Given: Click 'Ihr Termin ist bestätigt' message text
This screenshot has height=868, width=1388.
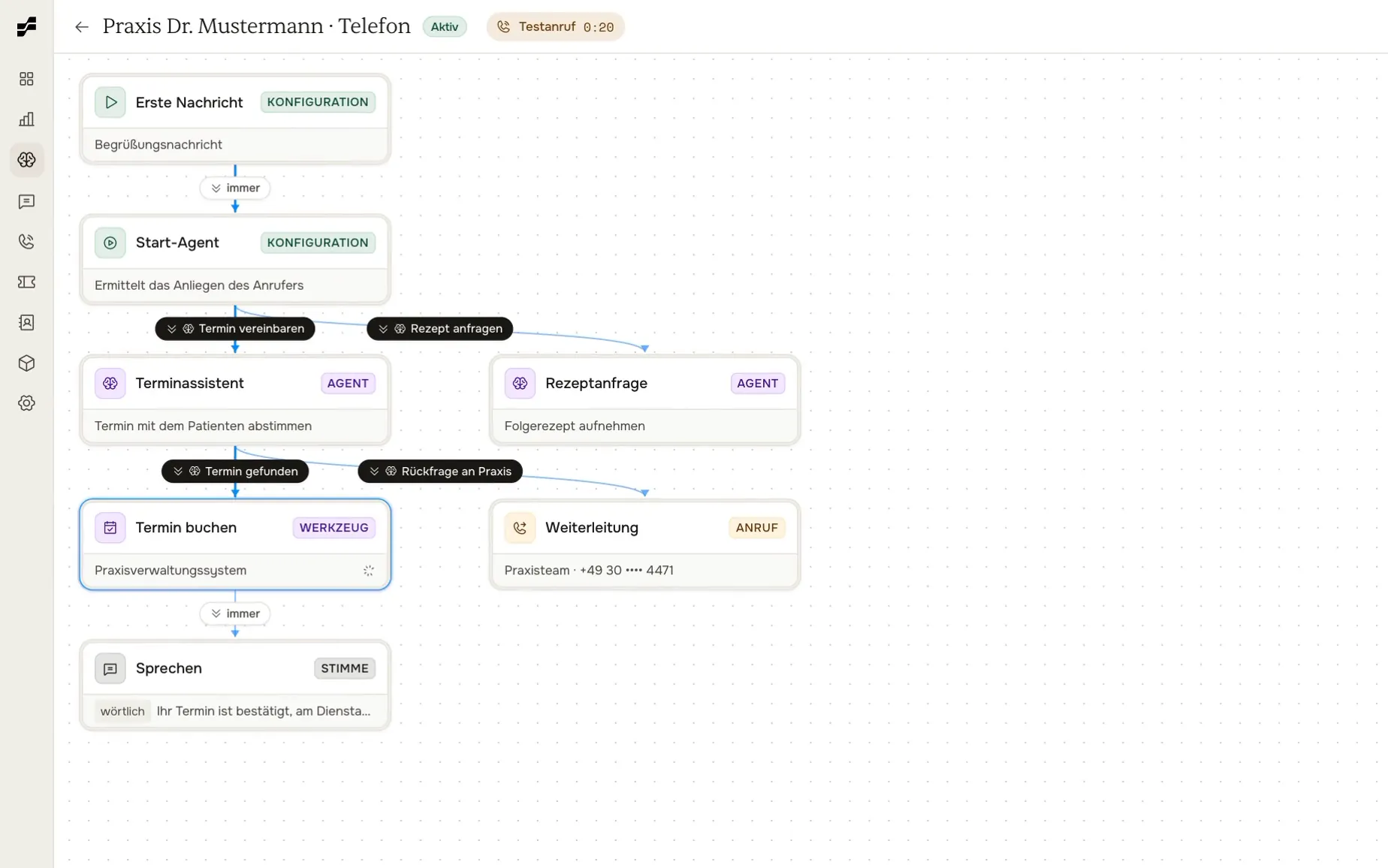Looking at the screenshot, I should click(x=264, y=711).
